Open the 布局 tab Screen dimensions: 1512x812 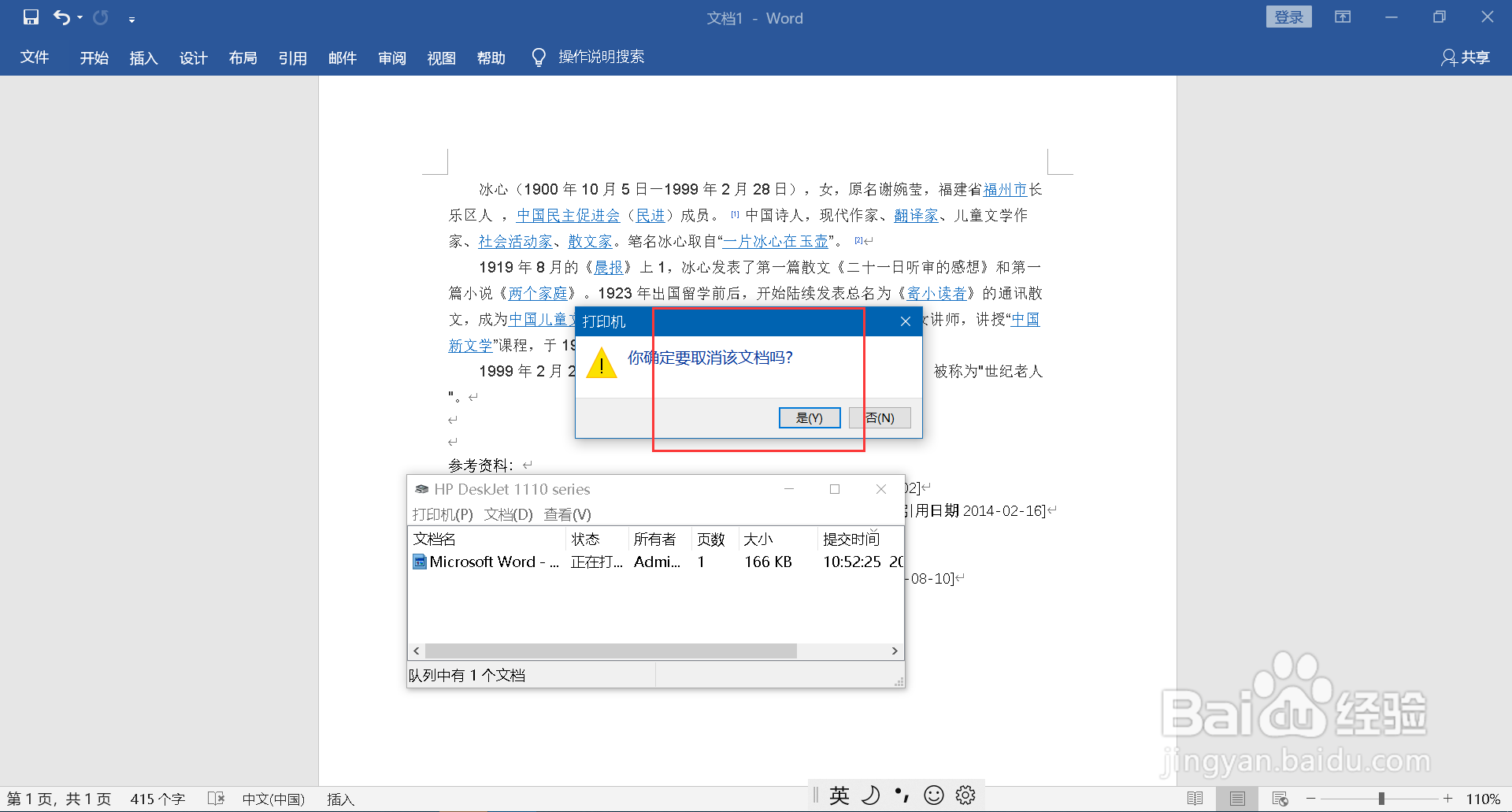(243, 57)
